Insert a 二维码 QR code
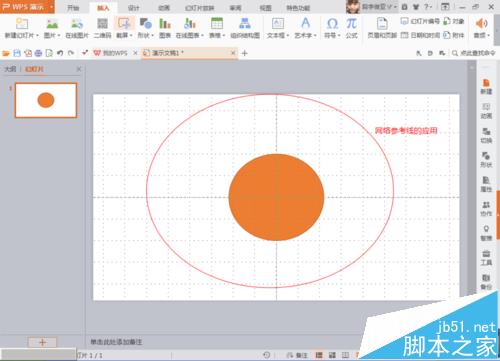 point(102,28)
